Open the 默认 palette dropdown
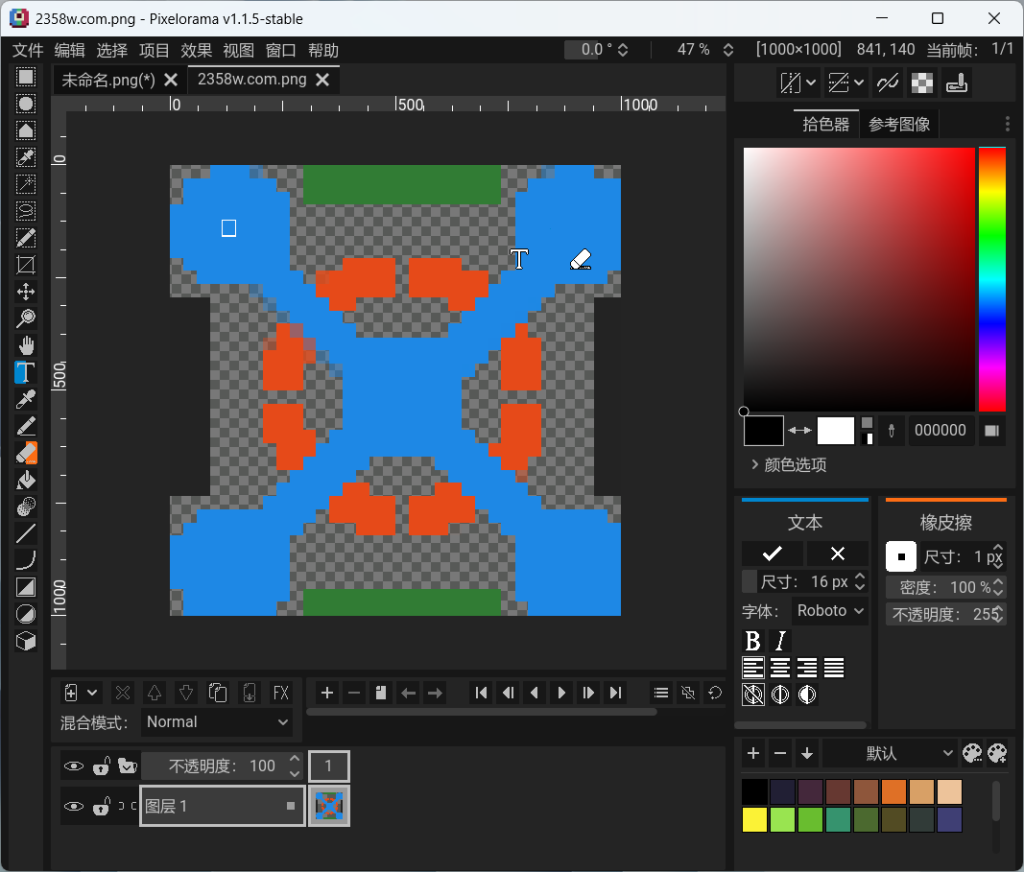This screenshot has width=1024, height=872. tap(890, 753)
